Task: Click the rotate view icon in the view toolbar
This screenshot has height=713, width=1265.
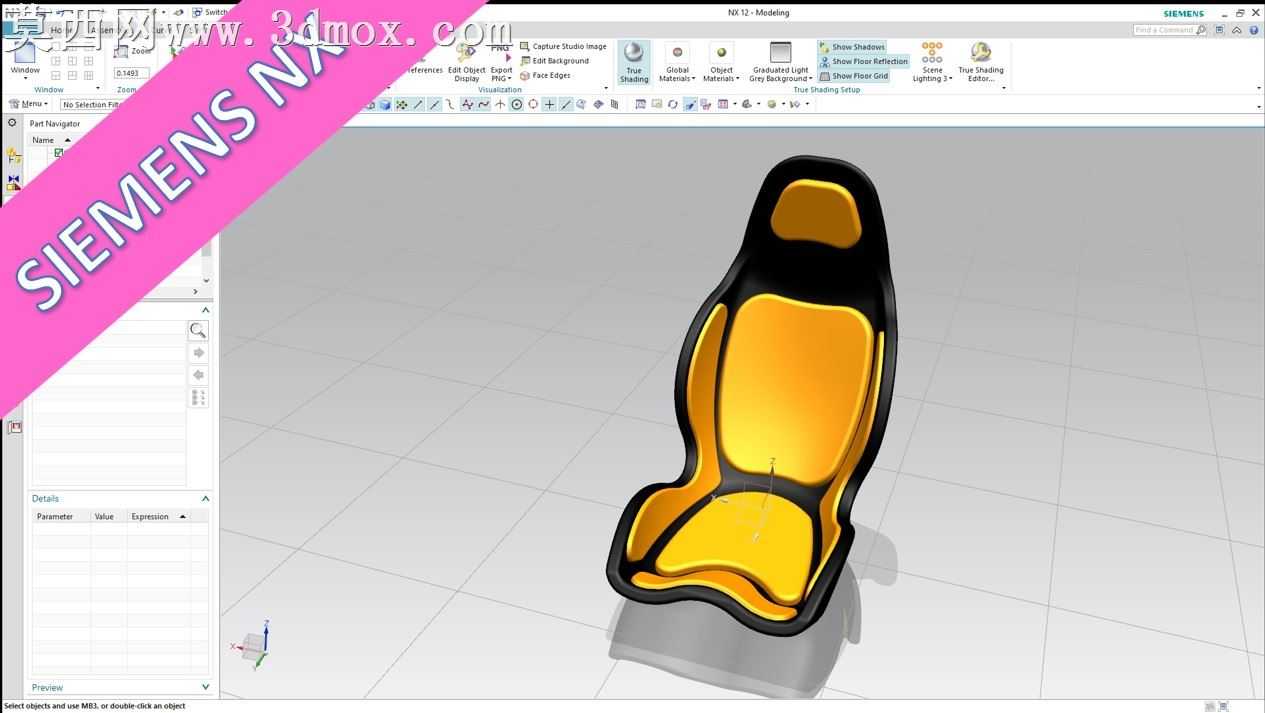Action: 673,104
